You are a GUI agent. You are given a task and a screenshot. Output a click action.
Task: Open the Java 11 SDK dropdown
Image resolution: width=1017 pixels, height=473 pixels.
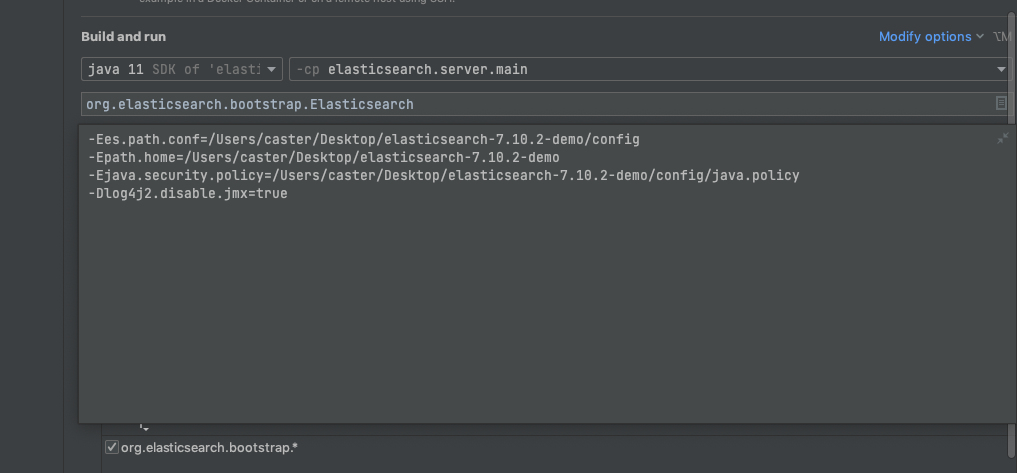182,69
